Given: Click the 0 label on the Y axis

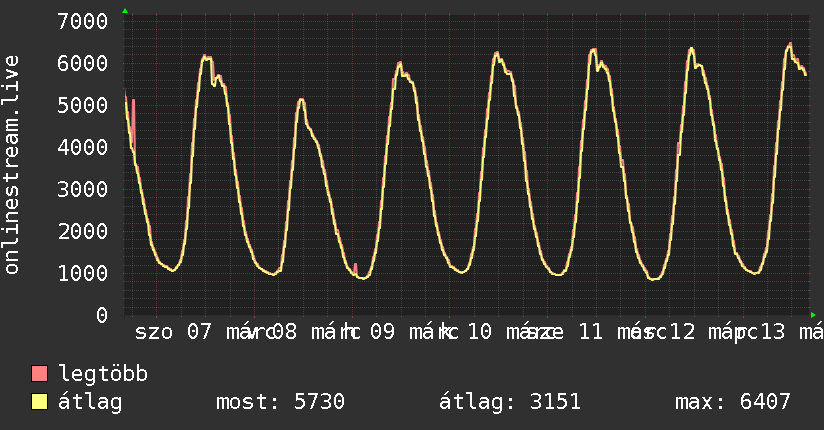Looking at the screenshot, I should (101, 316).
